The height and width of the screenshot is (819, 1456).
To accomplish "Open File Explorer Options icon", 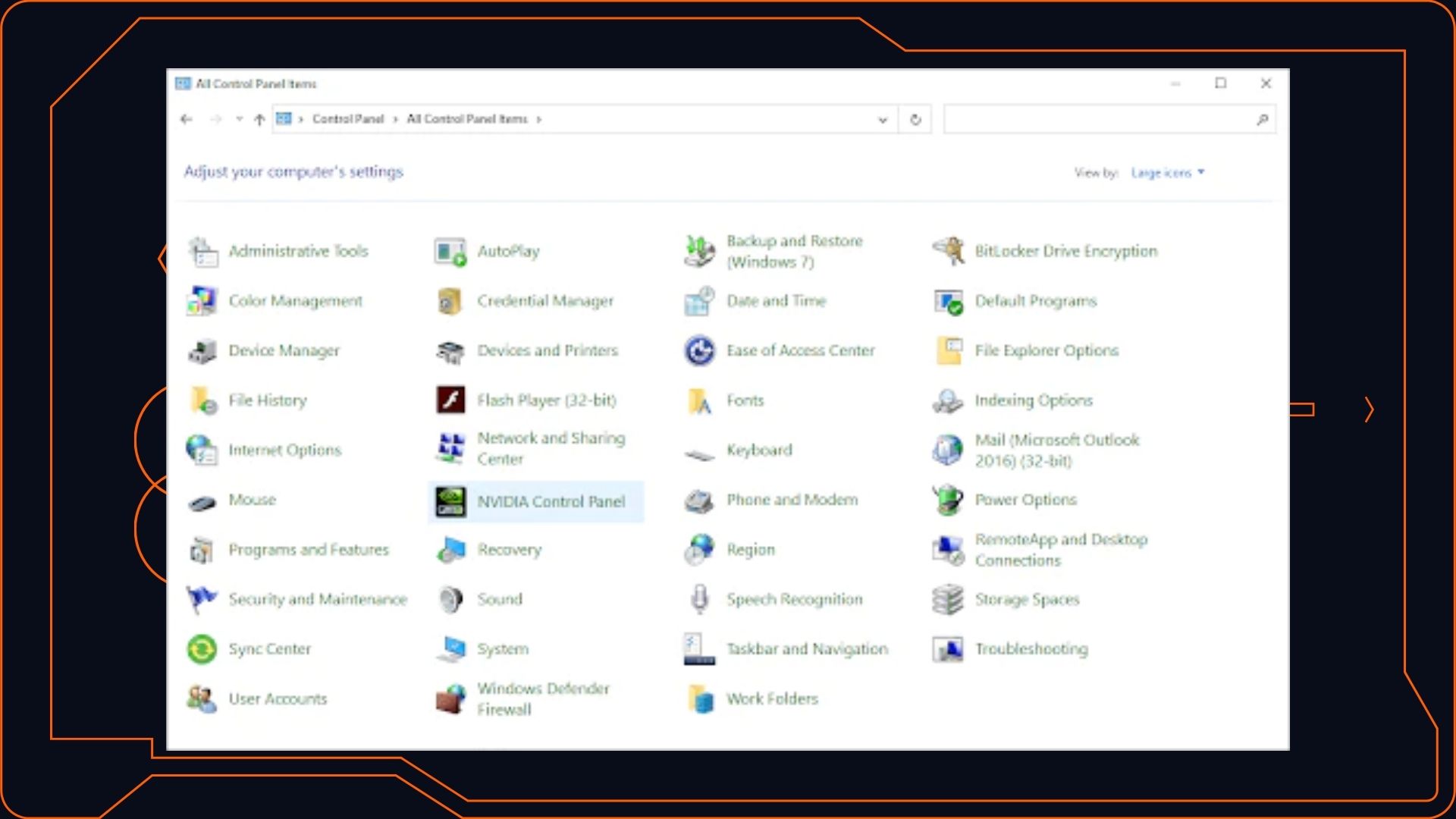I will click(948, 351).
